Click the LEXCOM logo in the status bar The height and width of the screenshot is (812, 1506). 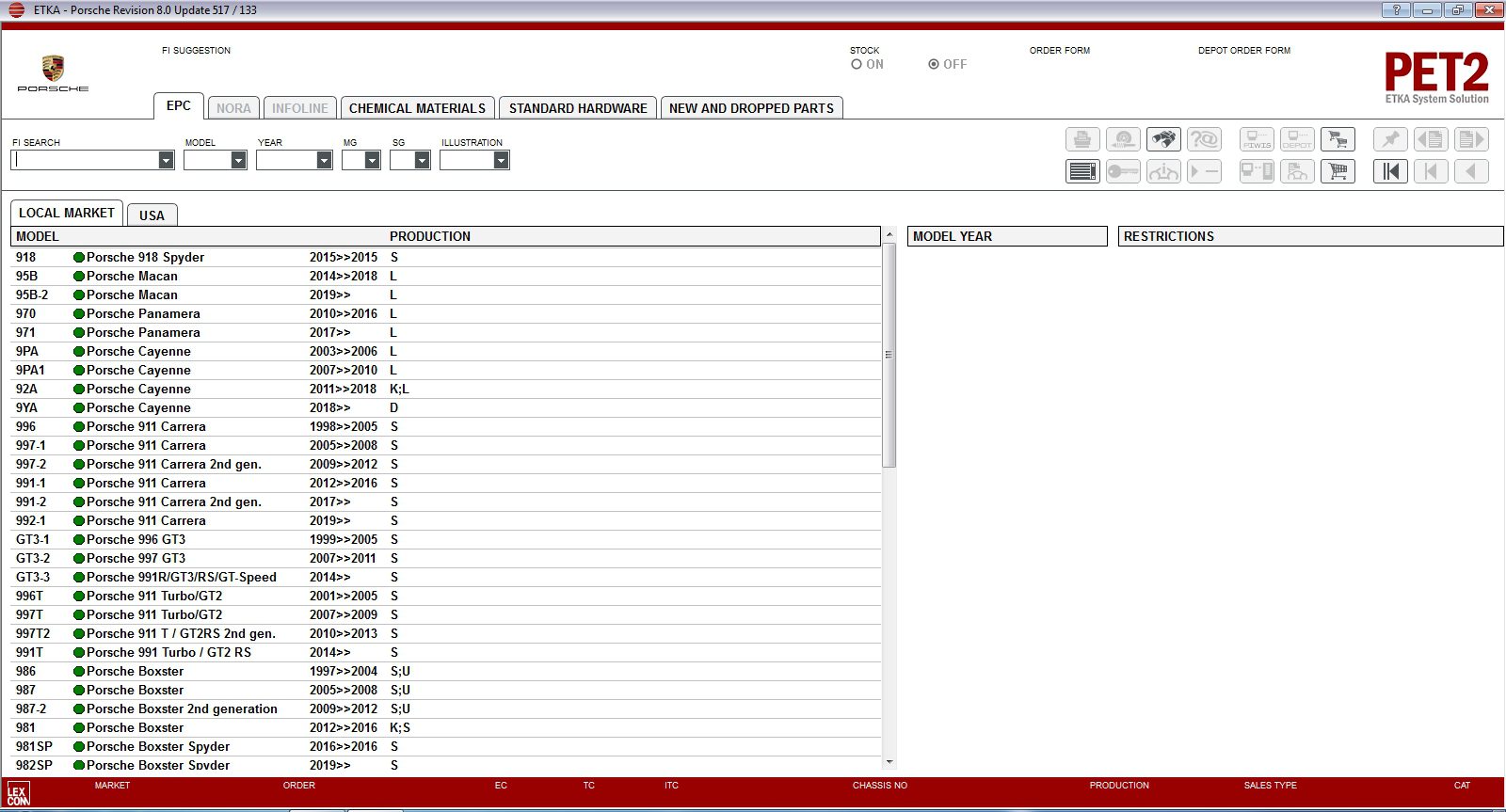coord(18,793)
